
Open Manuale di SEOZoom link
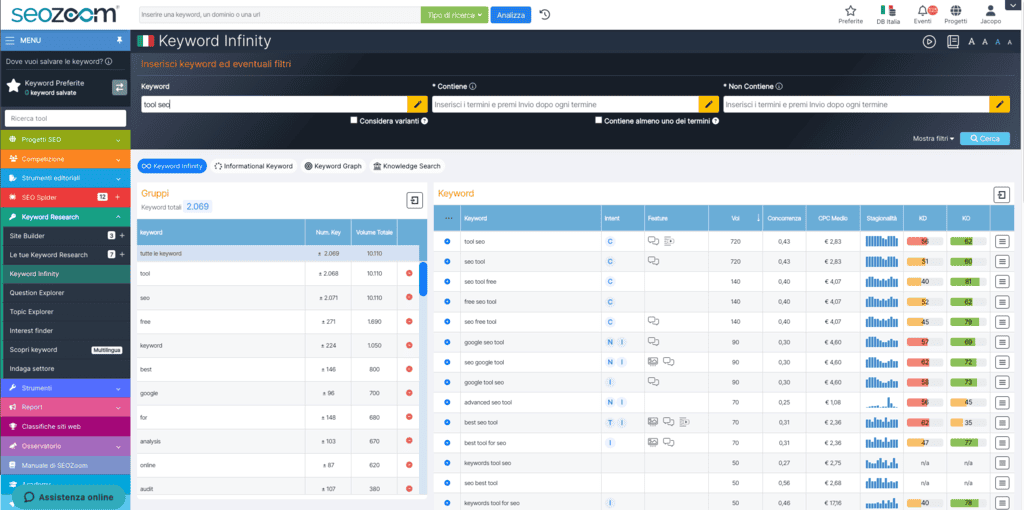(x=65, y=466)
